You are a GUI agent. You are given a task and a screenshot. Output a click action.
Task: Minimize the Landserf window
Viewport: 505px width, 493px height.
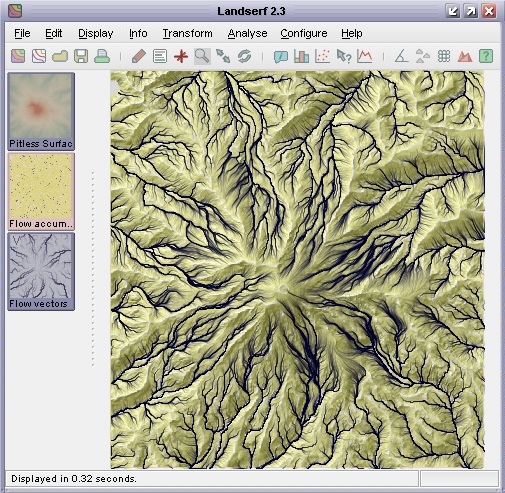click(x=453, y=11)
